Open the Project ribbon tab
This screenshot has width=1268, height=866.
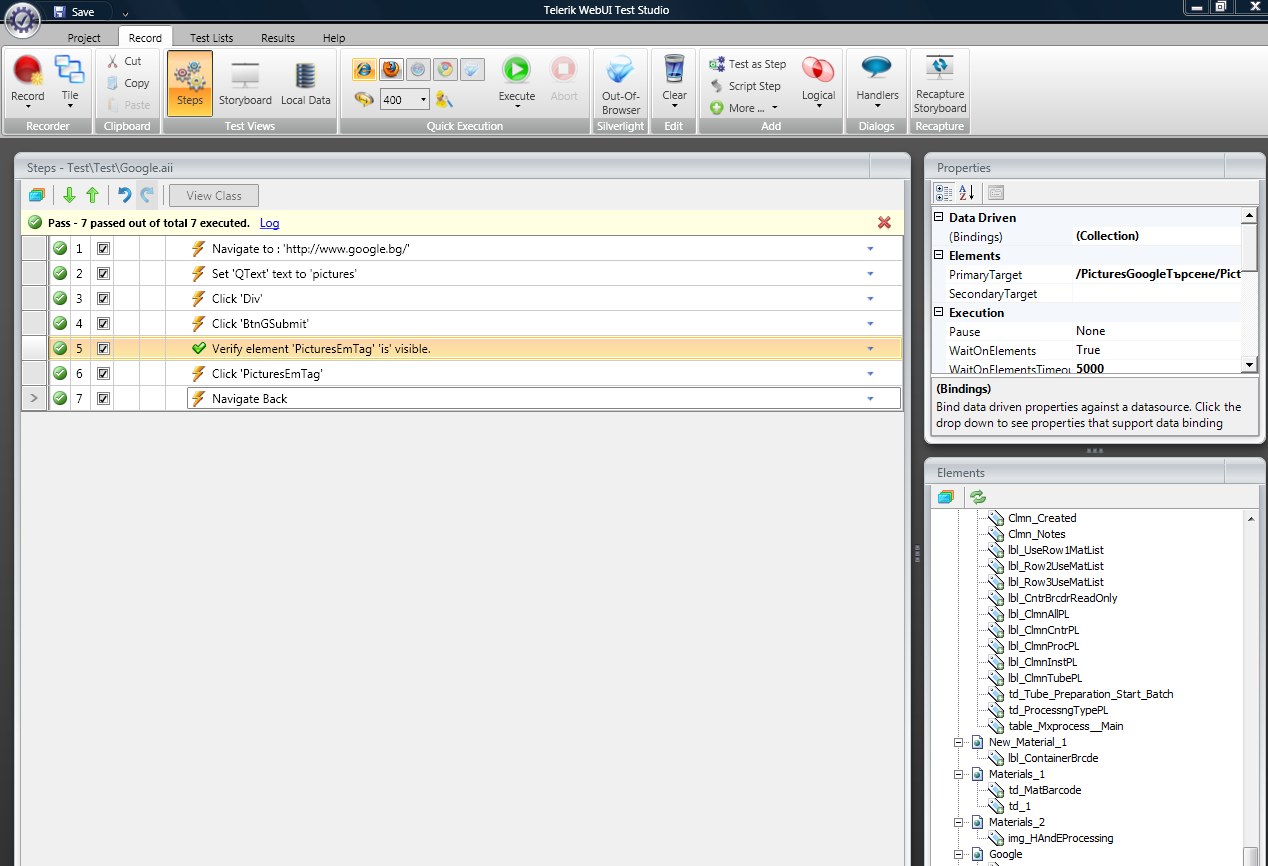pyautogui.click(x=84, y=38)
